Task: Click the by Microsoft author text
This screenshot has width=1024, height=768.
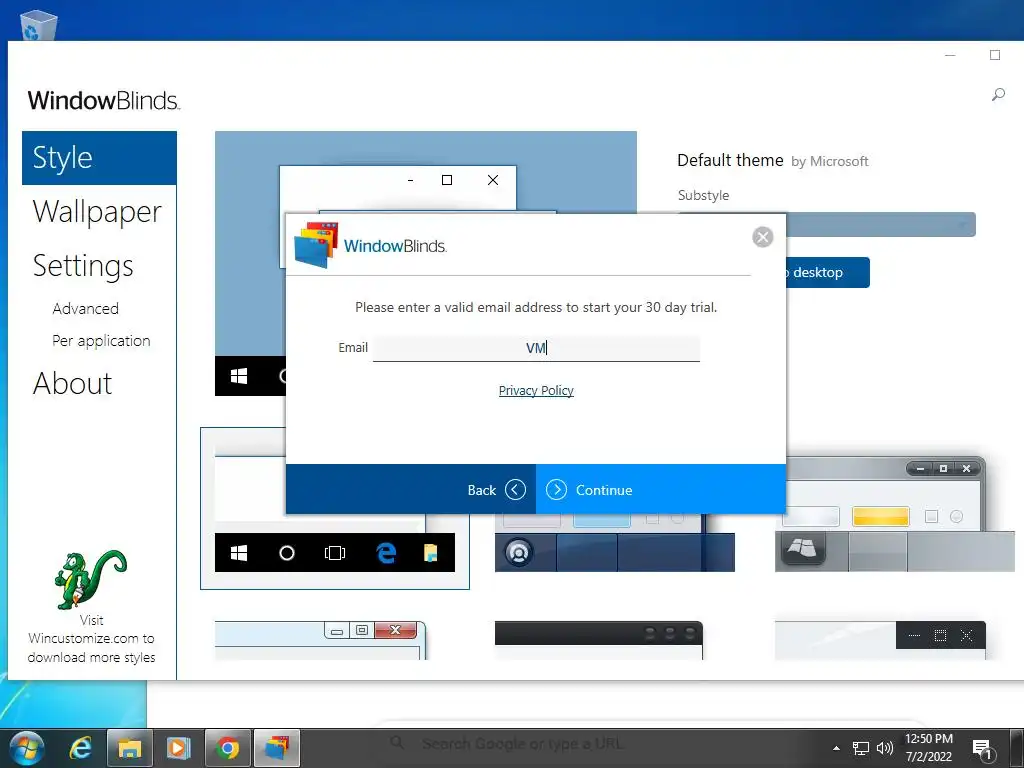Action: pos(829,161)
